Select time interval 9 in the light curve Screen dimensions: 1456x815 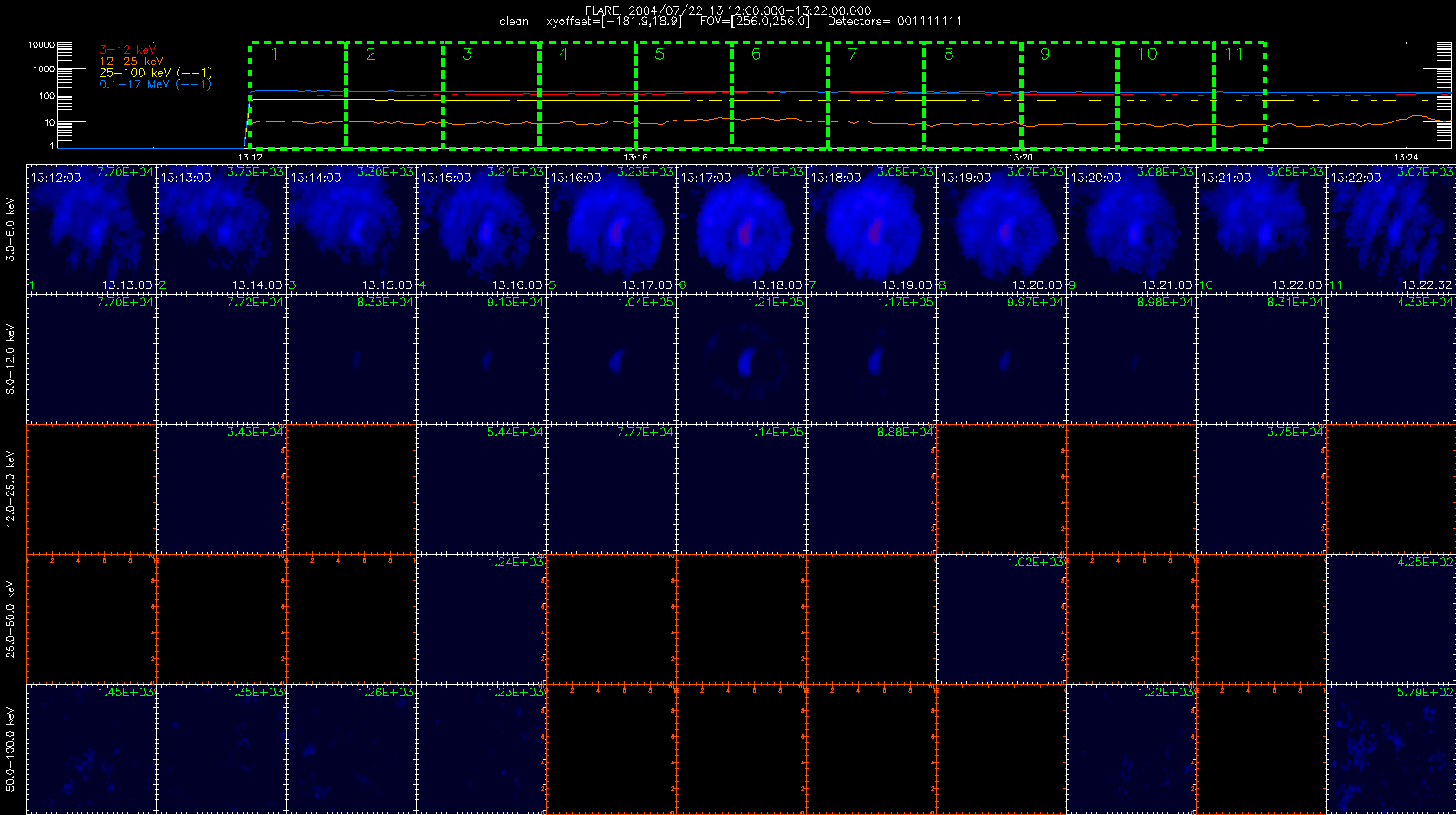click(x=1069, y=95)
